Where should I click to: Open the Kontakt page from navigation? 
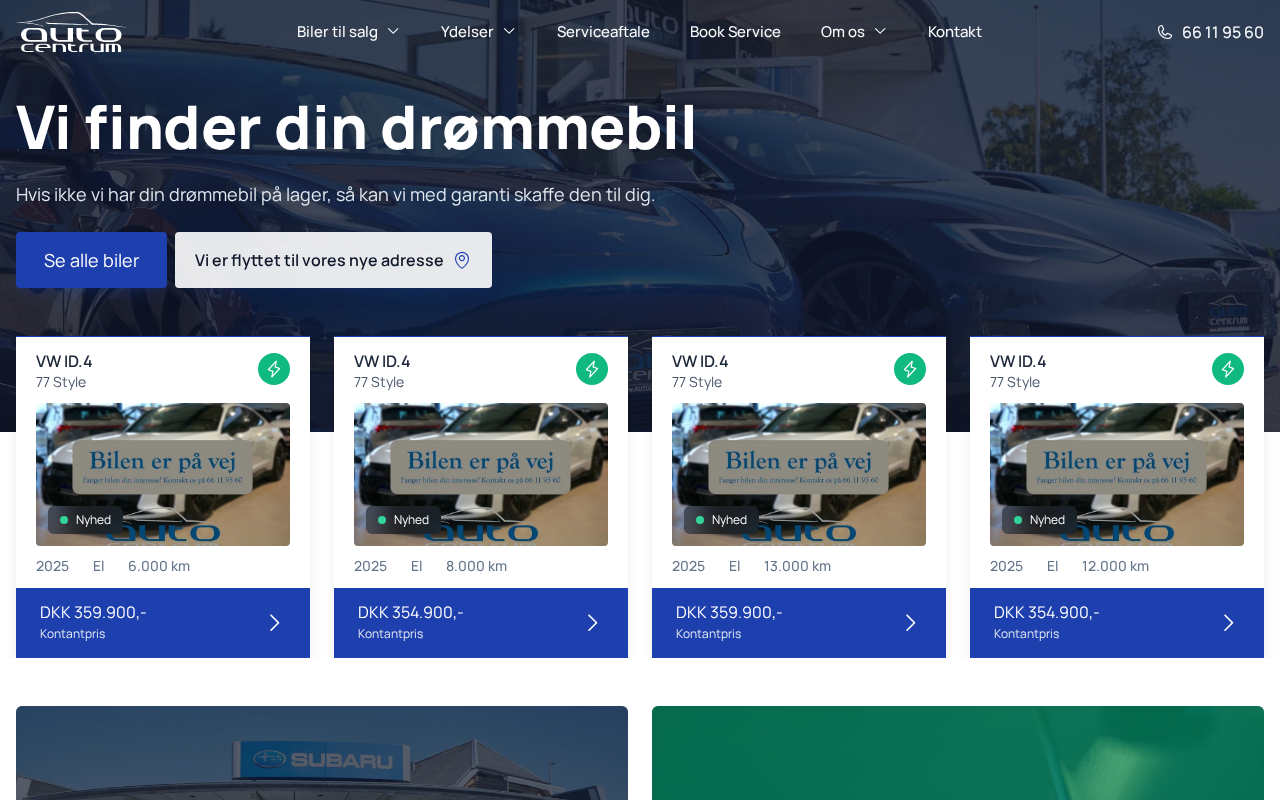pyautogui.click(x=955, y=32)
